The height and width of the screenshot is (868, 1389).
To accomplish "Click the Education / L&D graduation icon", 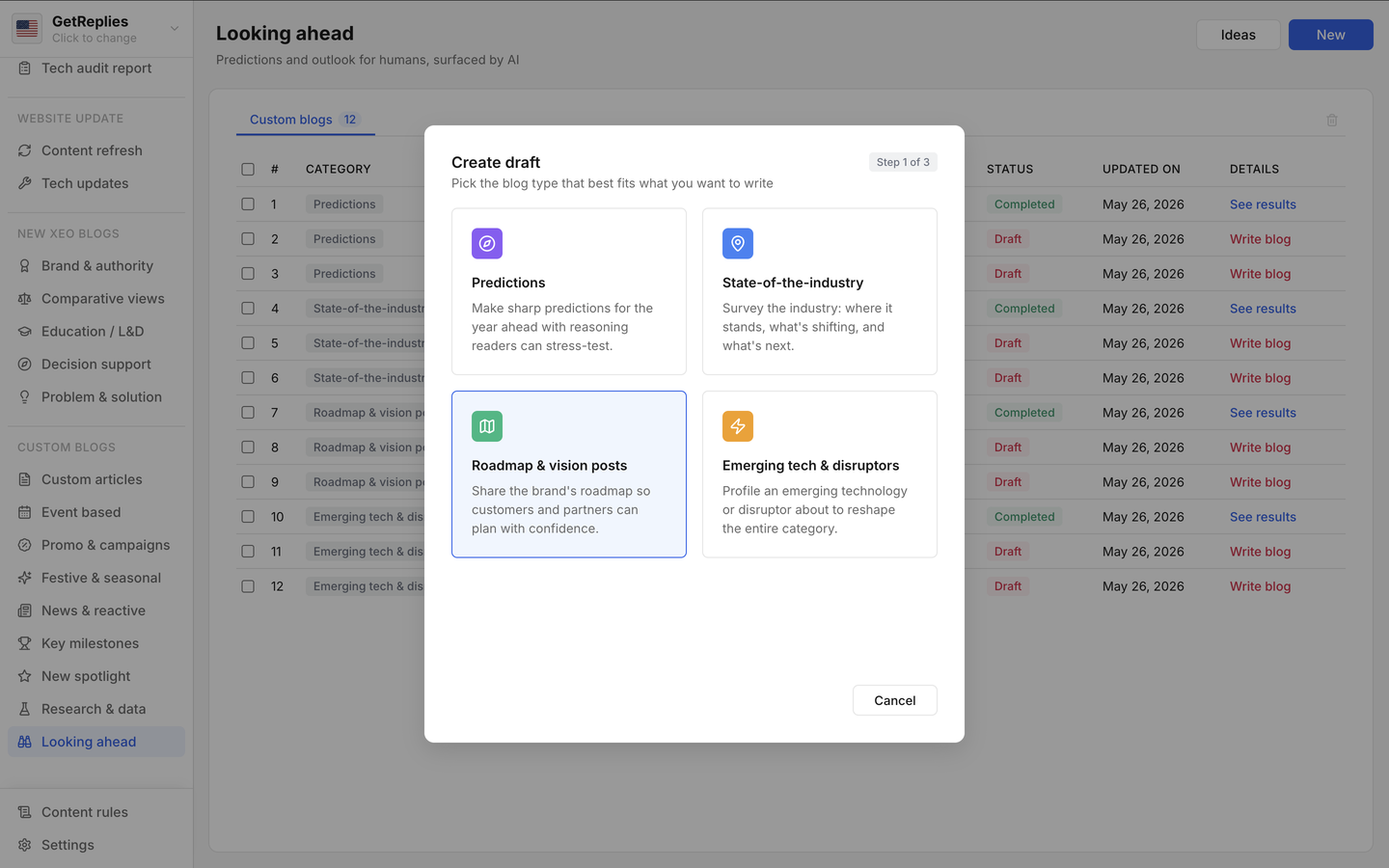I will (x=25, y=332).
